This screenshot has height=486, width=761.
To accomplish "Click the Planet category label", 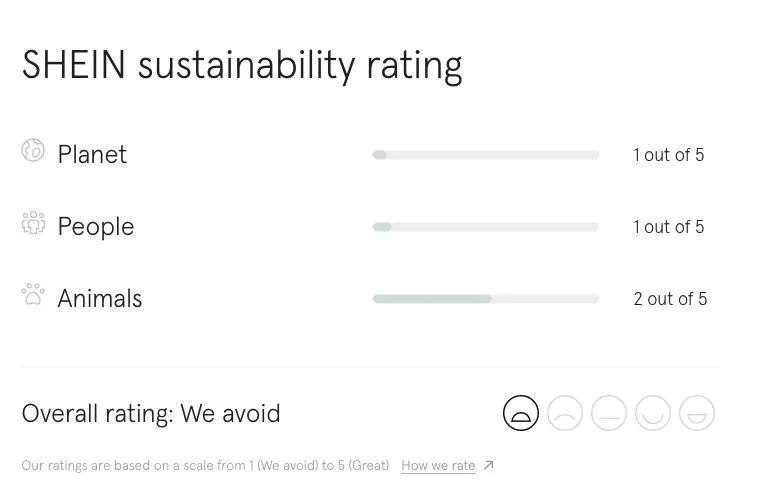I will pos(92,155).
